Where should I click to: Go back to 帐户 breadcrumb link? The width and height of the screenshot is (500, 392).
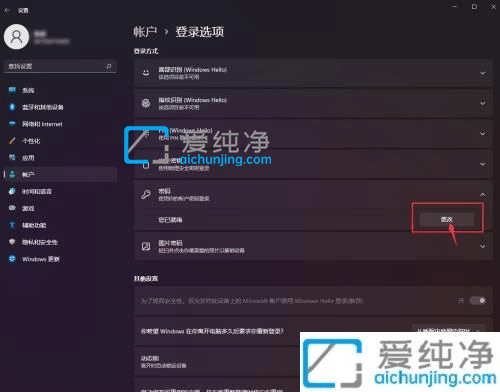145,32
